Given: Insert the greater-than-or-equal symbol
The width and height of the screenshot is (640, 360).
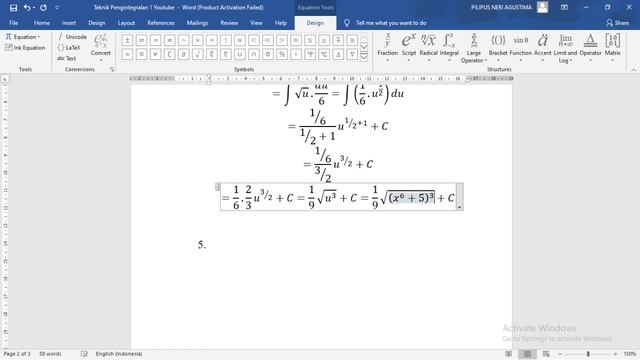Looking at the screenshot, I should (324, 40).
